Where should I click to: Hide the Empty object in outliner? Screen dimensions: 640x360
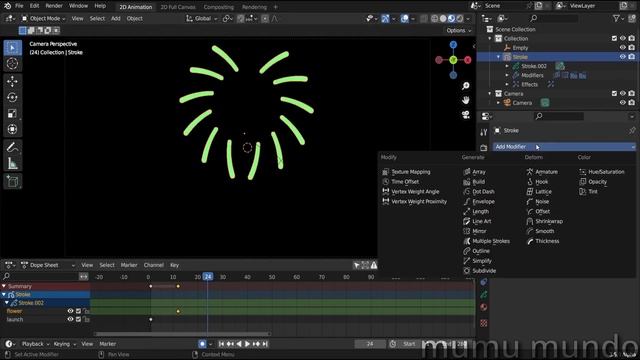(622, 48)
